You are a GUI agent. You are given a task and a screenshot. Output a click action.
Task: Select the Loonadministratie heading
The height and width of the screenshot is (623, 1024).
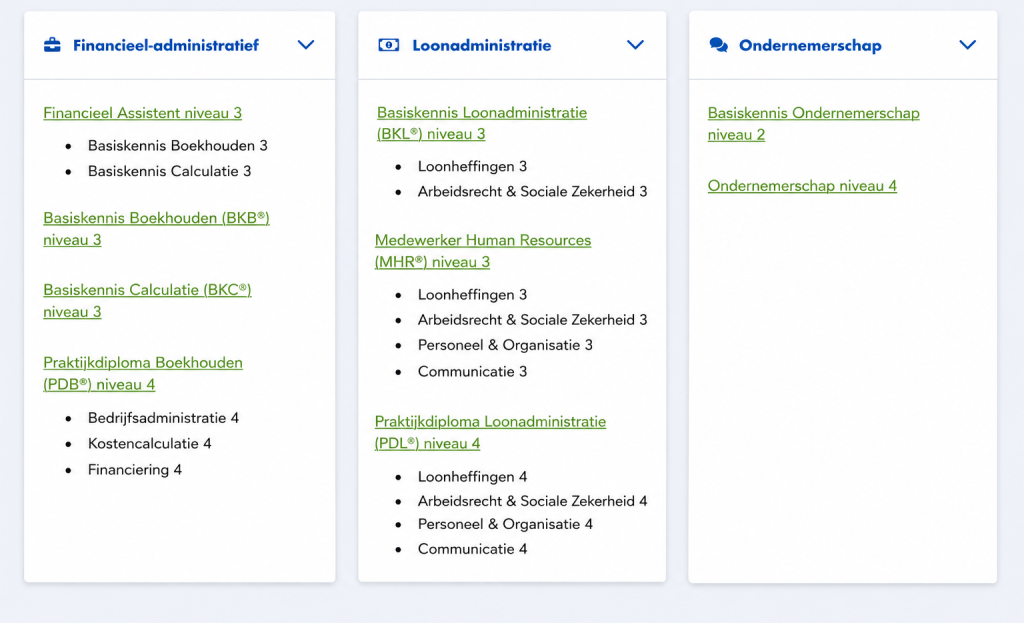tap(482, 45)
